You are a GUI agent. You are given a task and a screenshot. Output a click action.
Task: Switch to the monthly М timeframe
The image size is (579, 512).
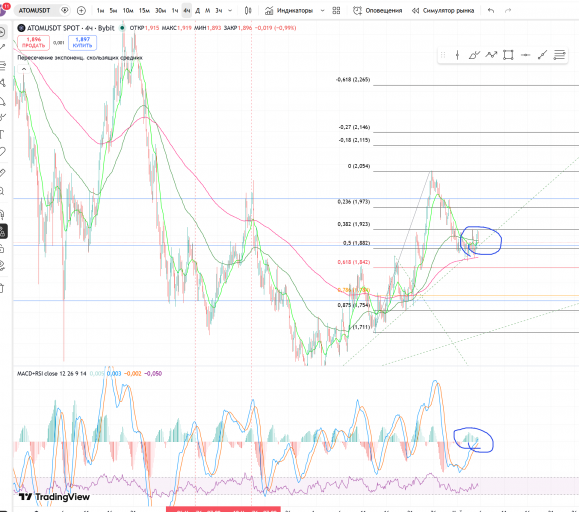pyautogui.click(x=208, y=11)
